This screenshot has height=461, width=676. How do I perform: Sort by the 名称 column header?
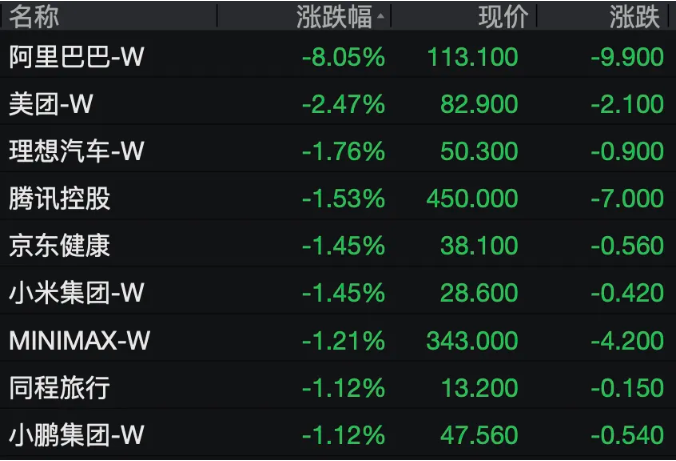pos(34,17)
